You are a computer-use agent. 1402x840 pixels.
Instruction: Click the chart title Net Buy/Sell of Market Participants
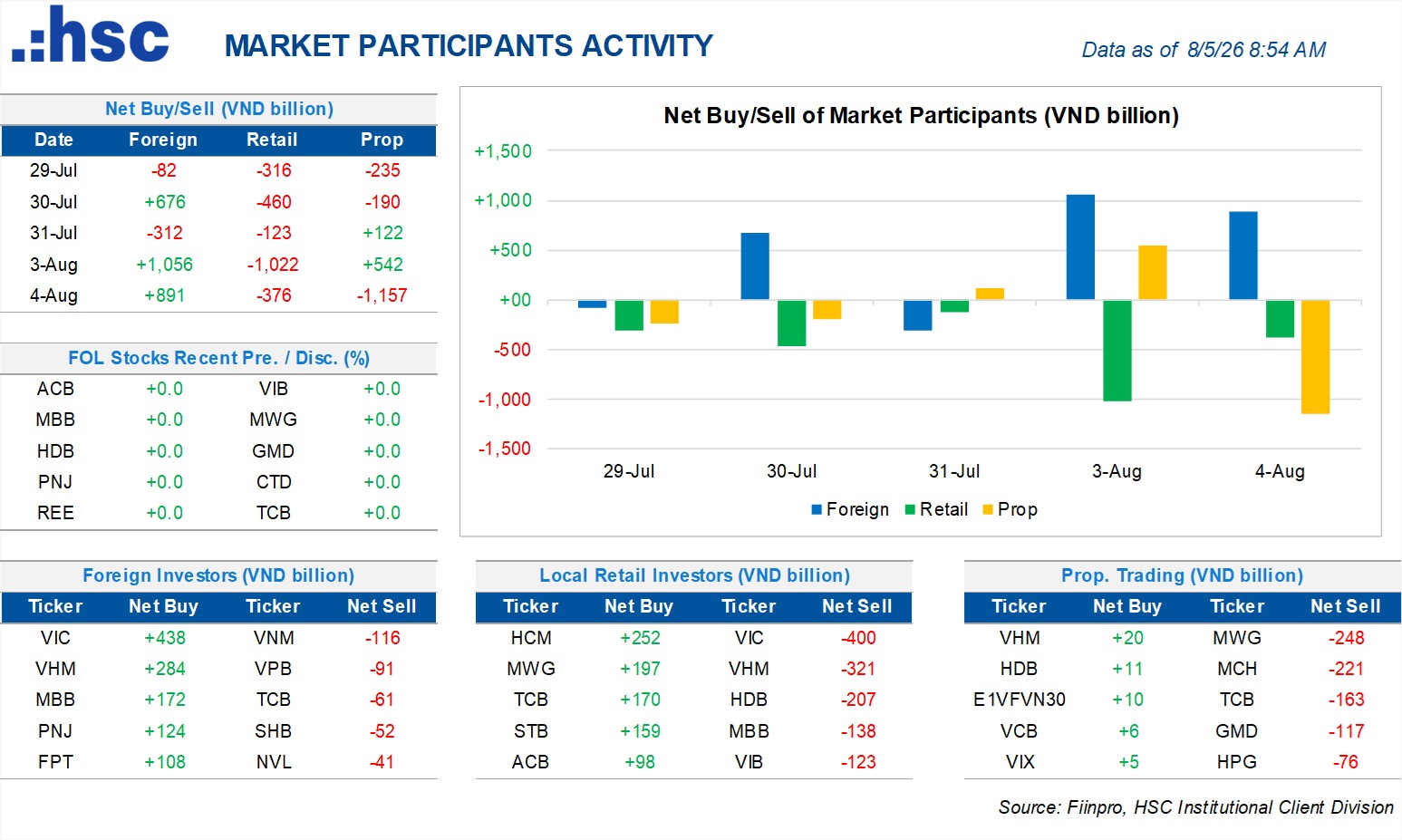tap(921, 116)
